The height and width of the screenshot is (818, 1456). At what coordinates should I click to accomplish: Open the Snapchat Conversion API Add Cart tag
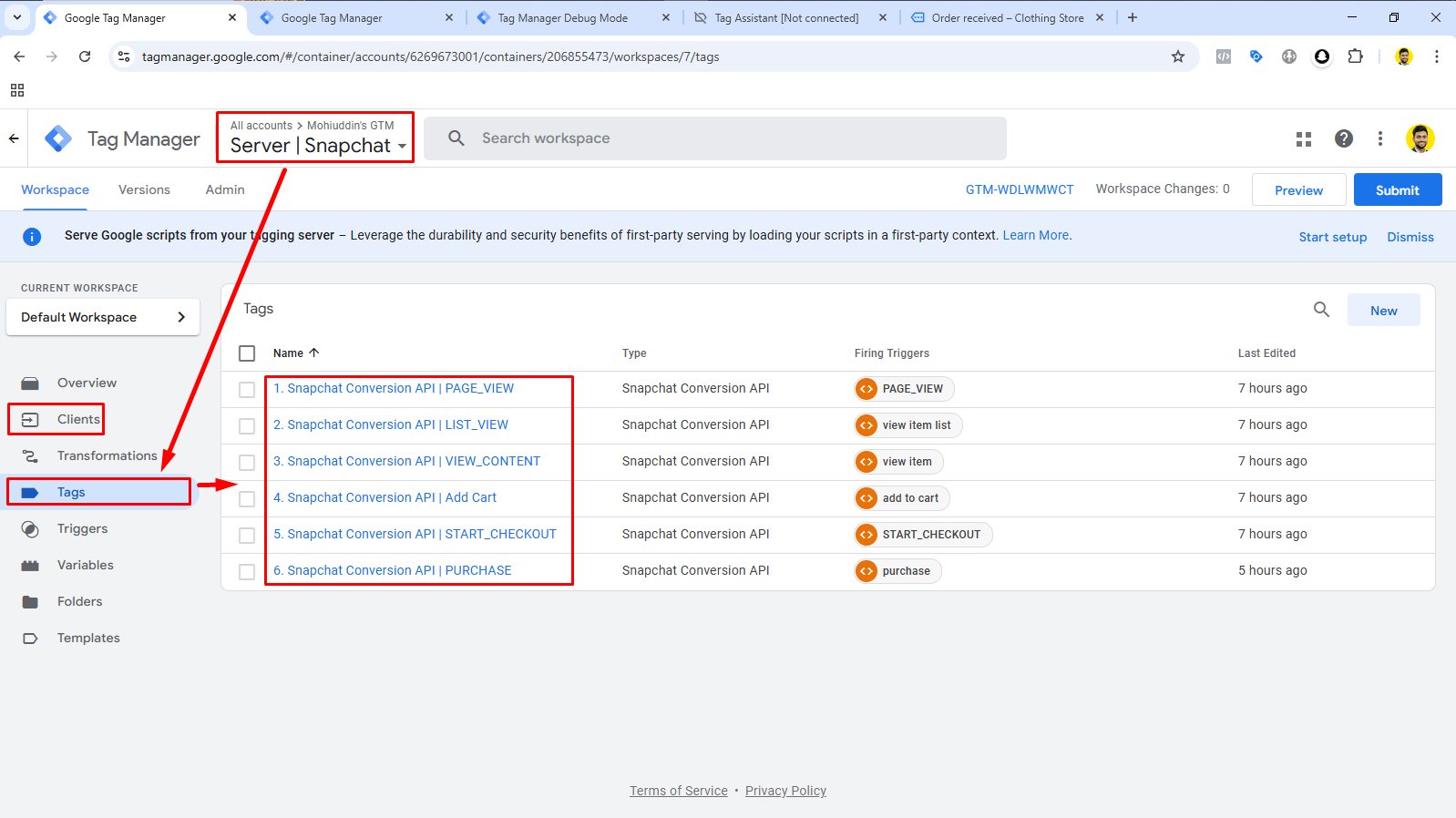click(x=385, y=497)
